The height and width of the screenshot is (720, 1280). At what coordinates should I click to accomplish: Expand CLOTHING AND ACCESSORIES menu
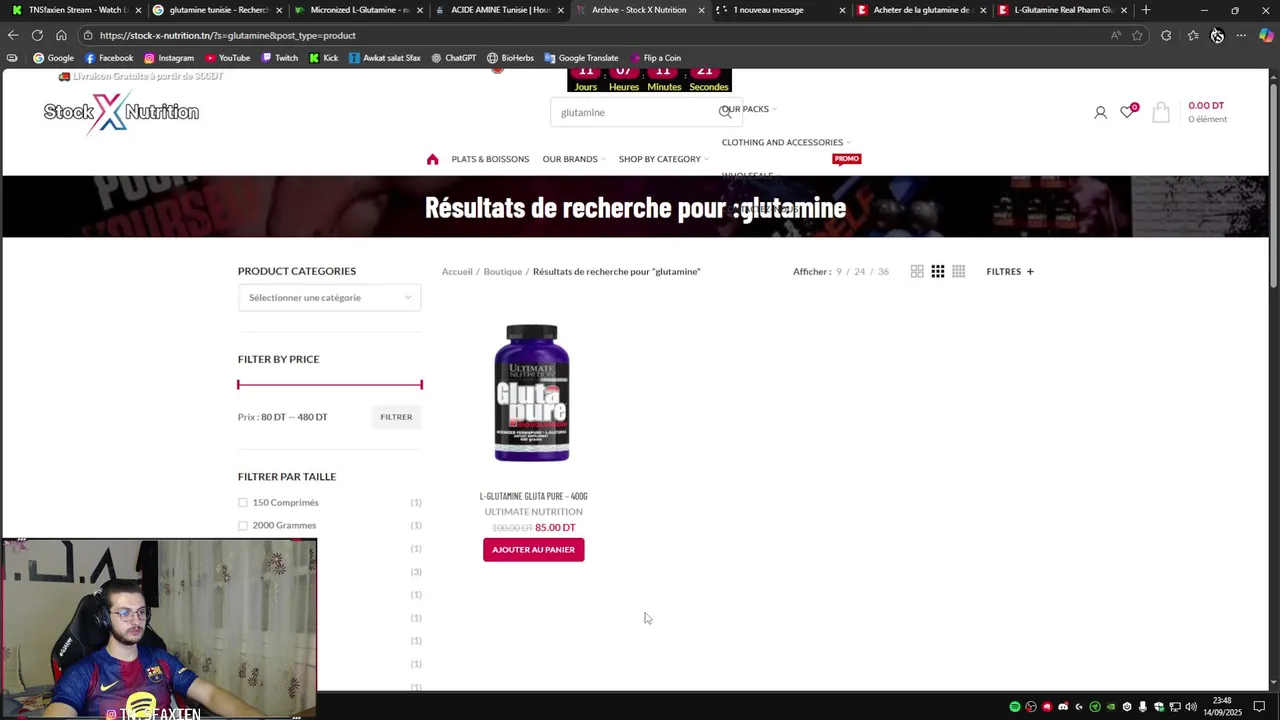coord(786,142)
